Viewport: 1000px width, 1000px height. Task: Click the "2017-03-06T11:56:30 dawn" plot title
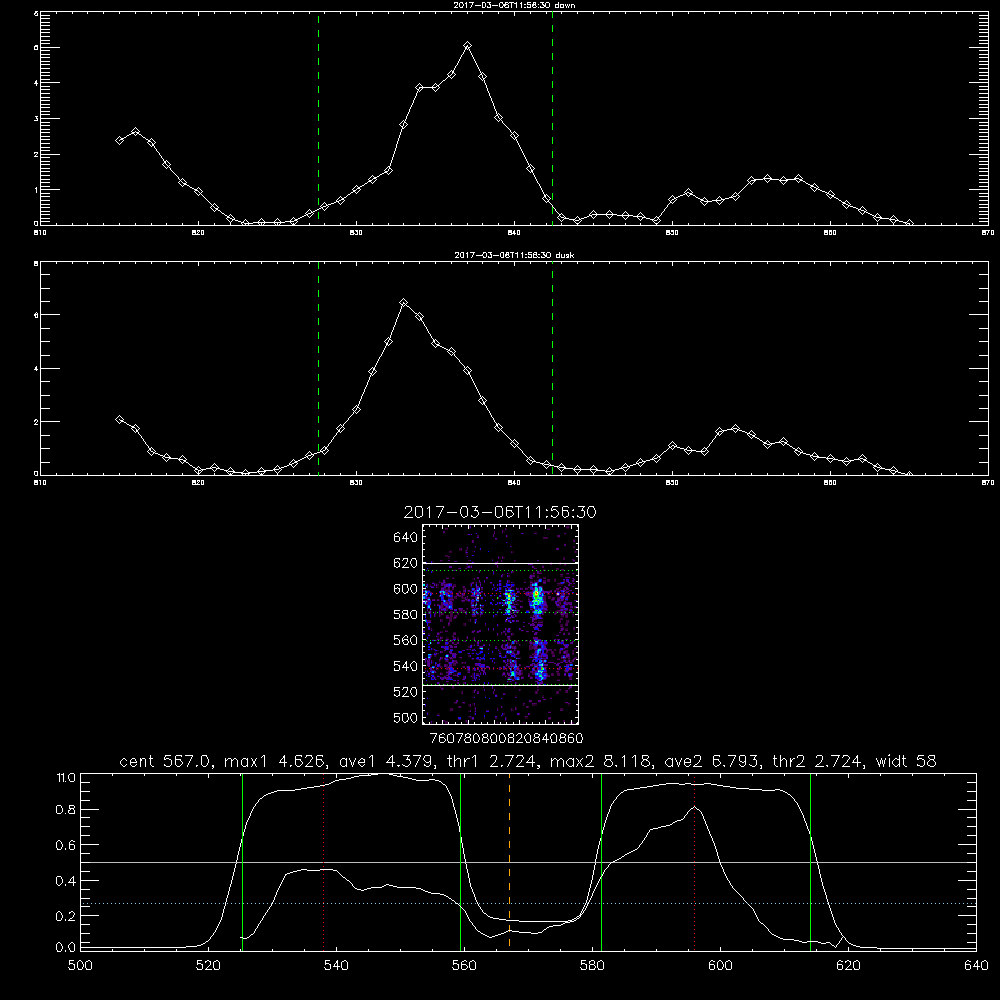pos(514,5)
